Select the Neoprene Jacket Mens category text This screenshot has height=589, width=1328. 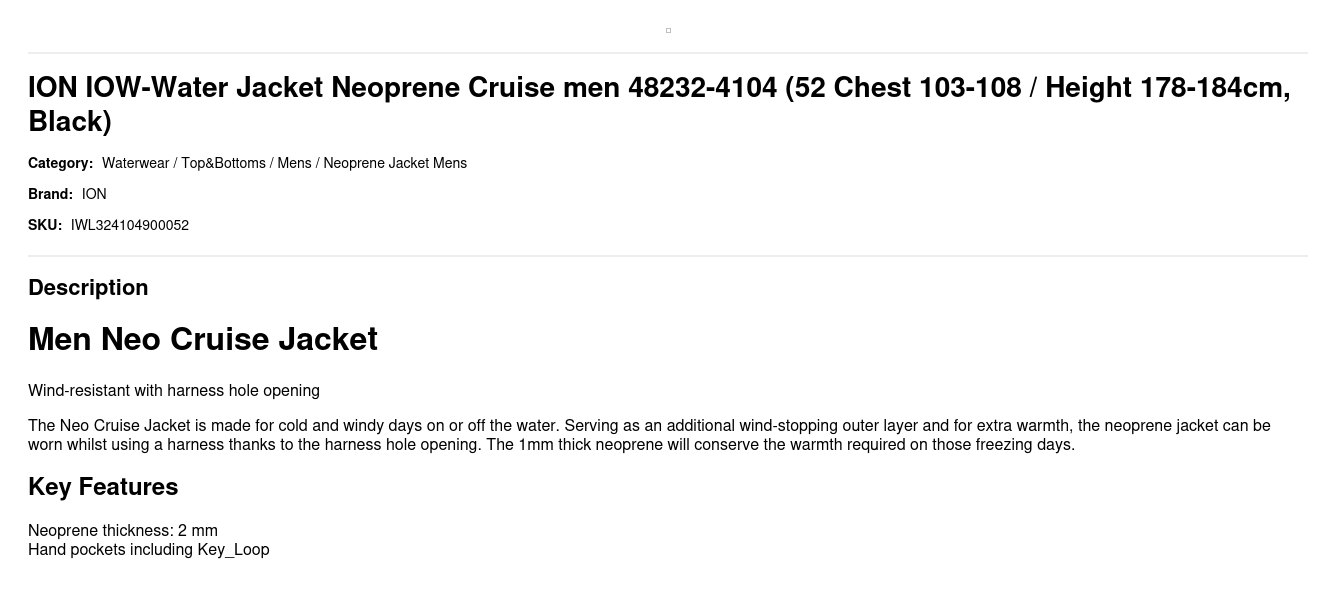(395, 163)
